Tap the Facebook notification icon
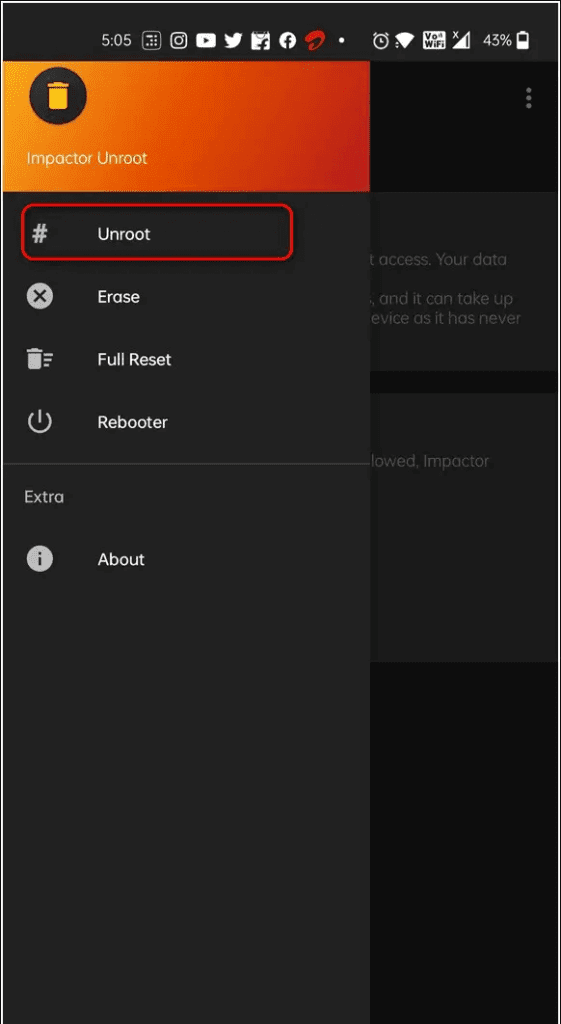This screenshot has height=1024, width=561. [287, 40]
